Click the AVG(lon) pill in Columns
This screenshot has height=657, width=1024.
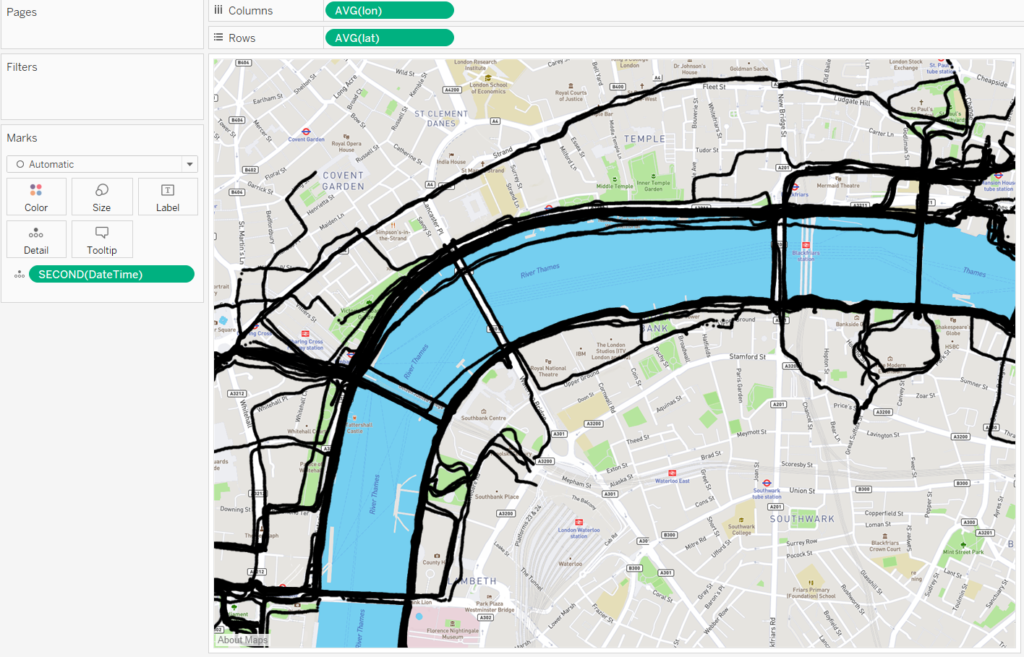[x=389, y=10]
